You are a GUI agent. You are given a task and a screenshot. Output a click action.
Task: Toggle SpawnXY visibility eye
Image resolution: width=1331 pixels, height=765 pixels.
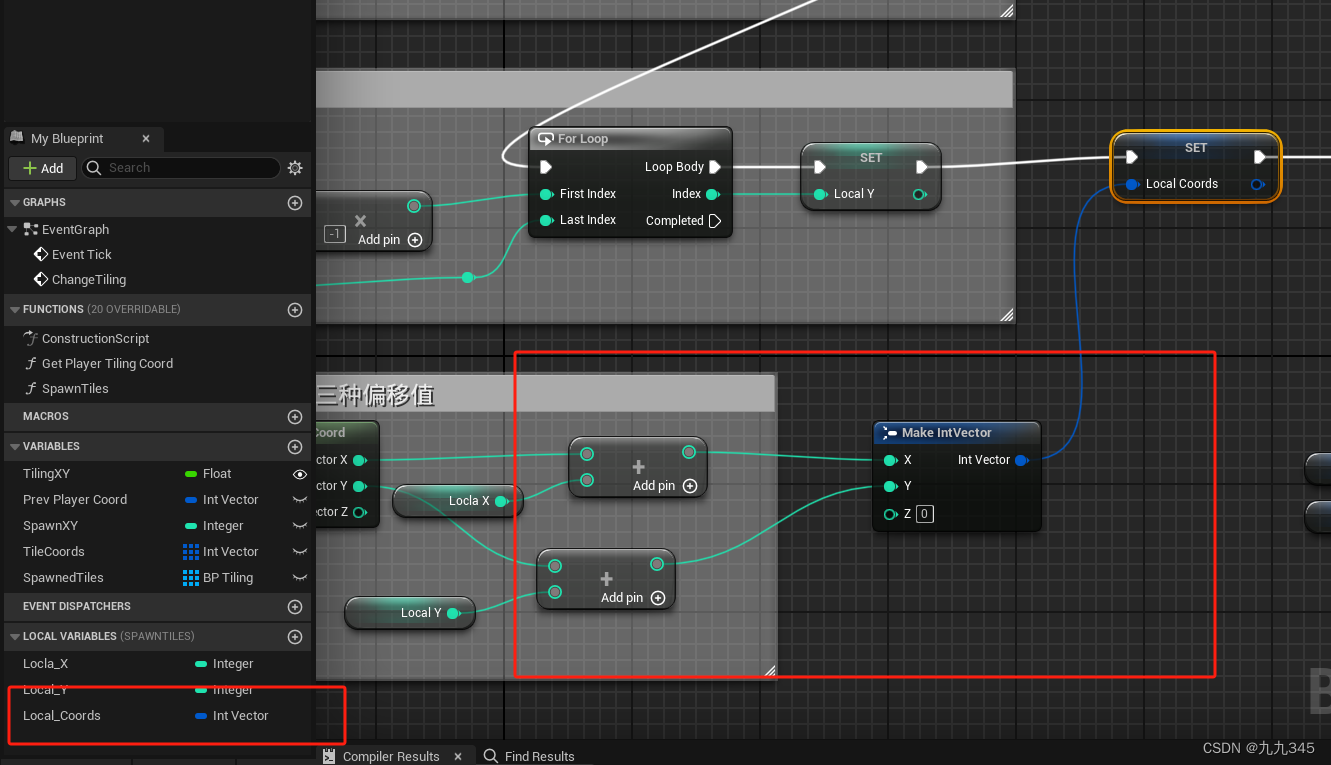coord(299,526)
